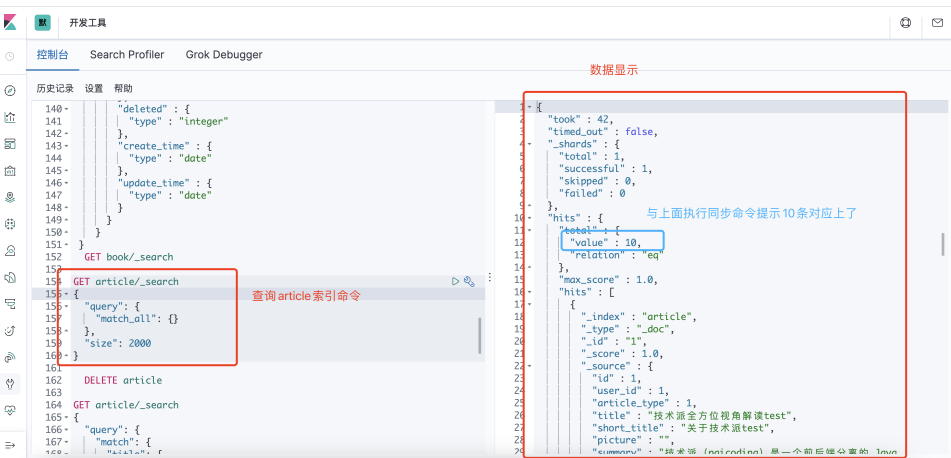Open Discover from the compass icon
The width and height of the screenshot is (951, 458).
click(x=10, y=90)
